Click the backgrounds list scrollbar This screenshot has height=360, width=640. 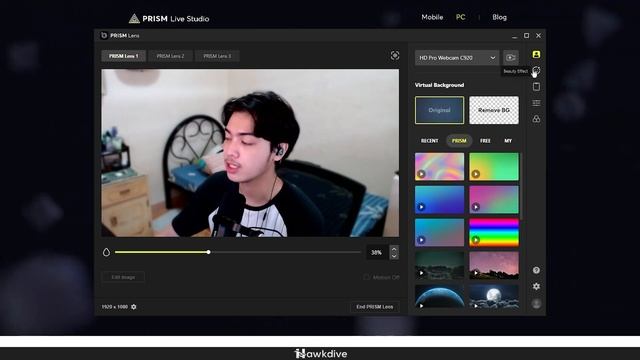[521, 186]
